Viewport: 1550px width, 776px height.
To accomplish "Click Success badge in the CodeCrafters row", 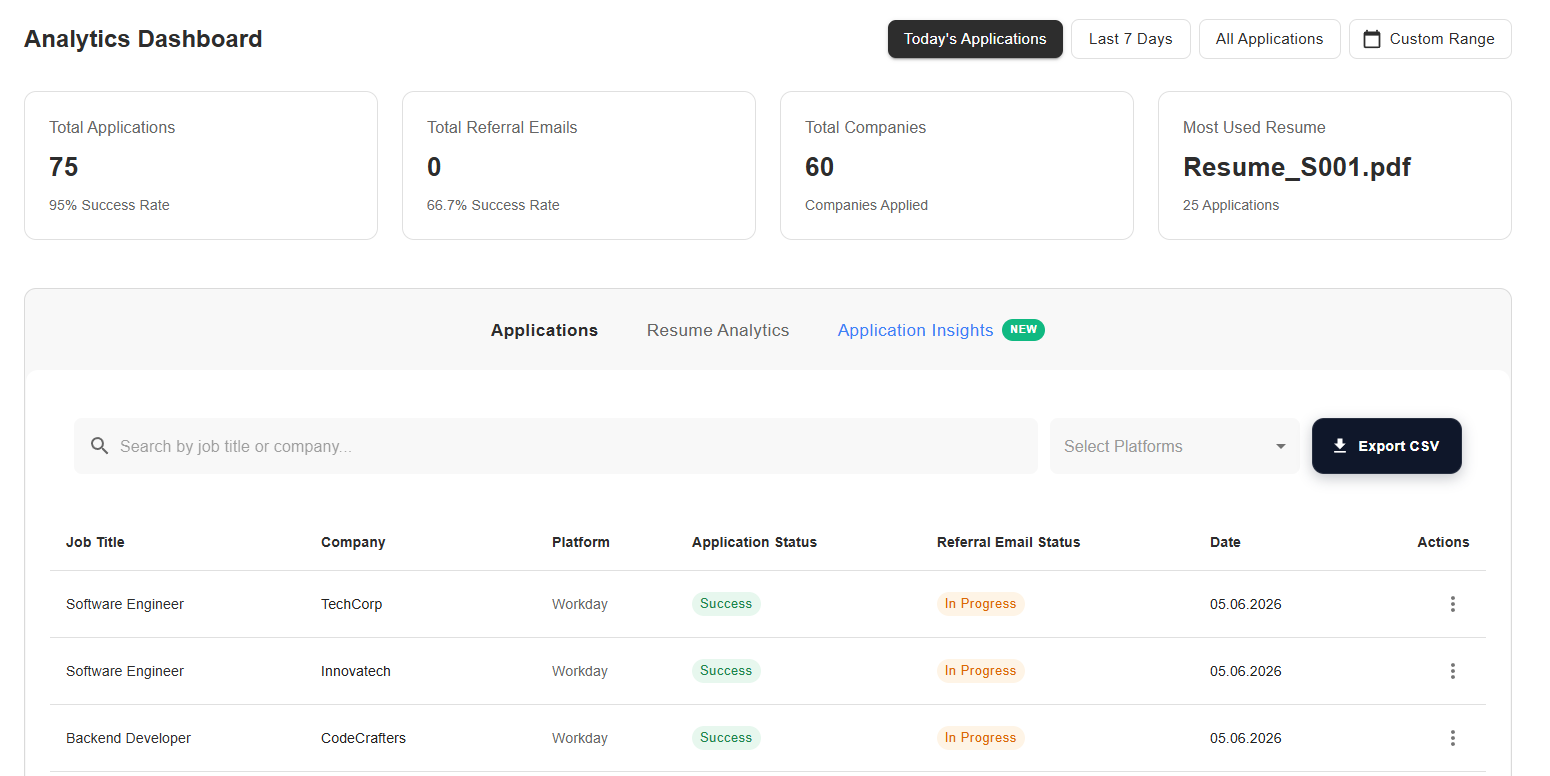I will [726, 738].
